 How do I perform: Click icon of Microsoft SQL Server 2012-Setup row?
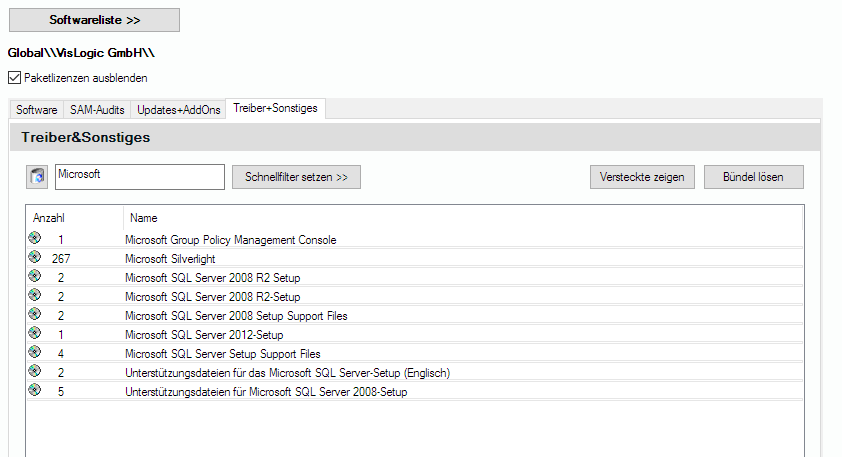tap(35, 332)
